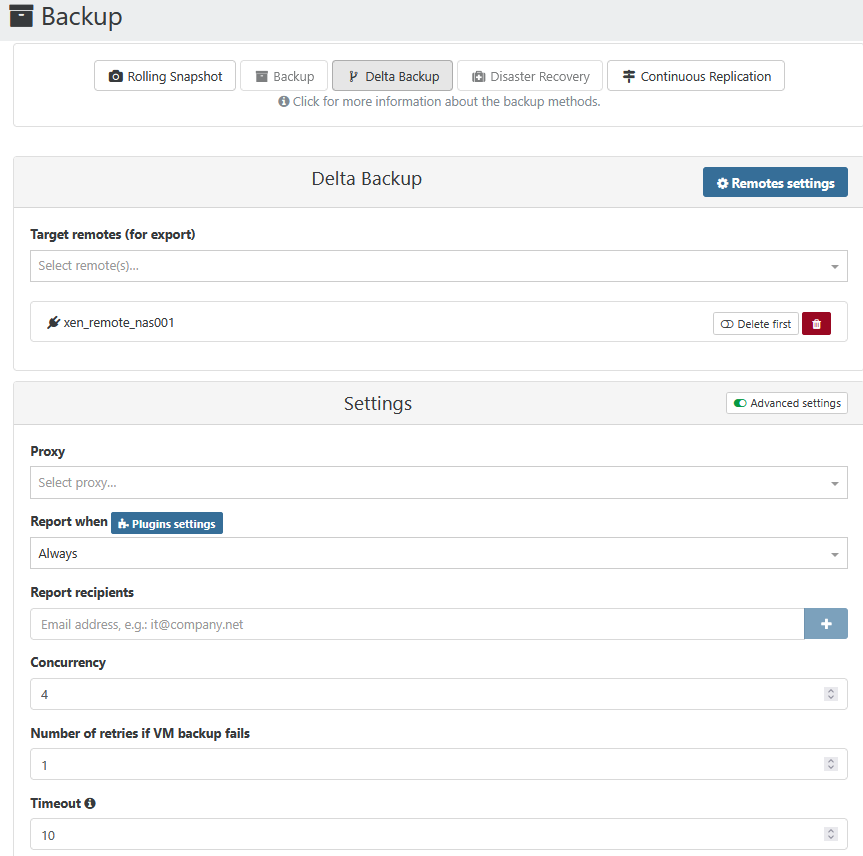Viewport: 863px width, 856px height.
Task: Click the red trash delete remote icon
Action: pyautogui.click(x=816, y=324)
